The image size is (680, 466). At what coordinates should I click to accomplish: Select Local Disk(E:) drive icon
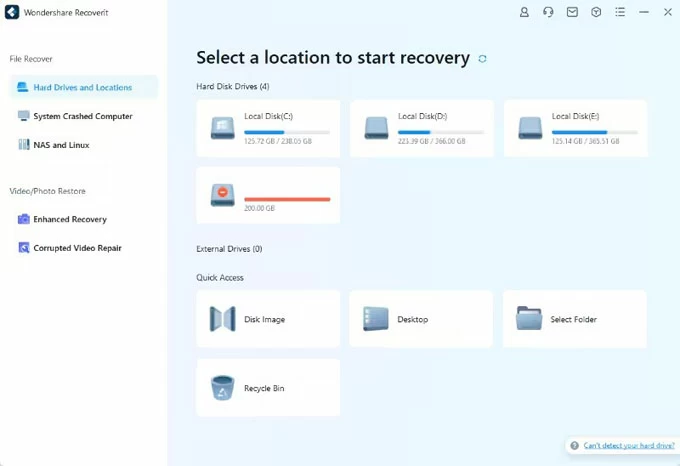[x=530, y=128]
